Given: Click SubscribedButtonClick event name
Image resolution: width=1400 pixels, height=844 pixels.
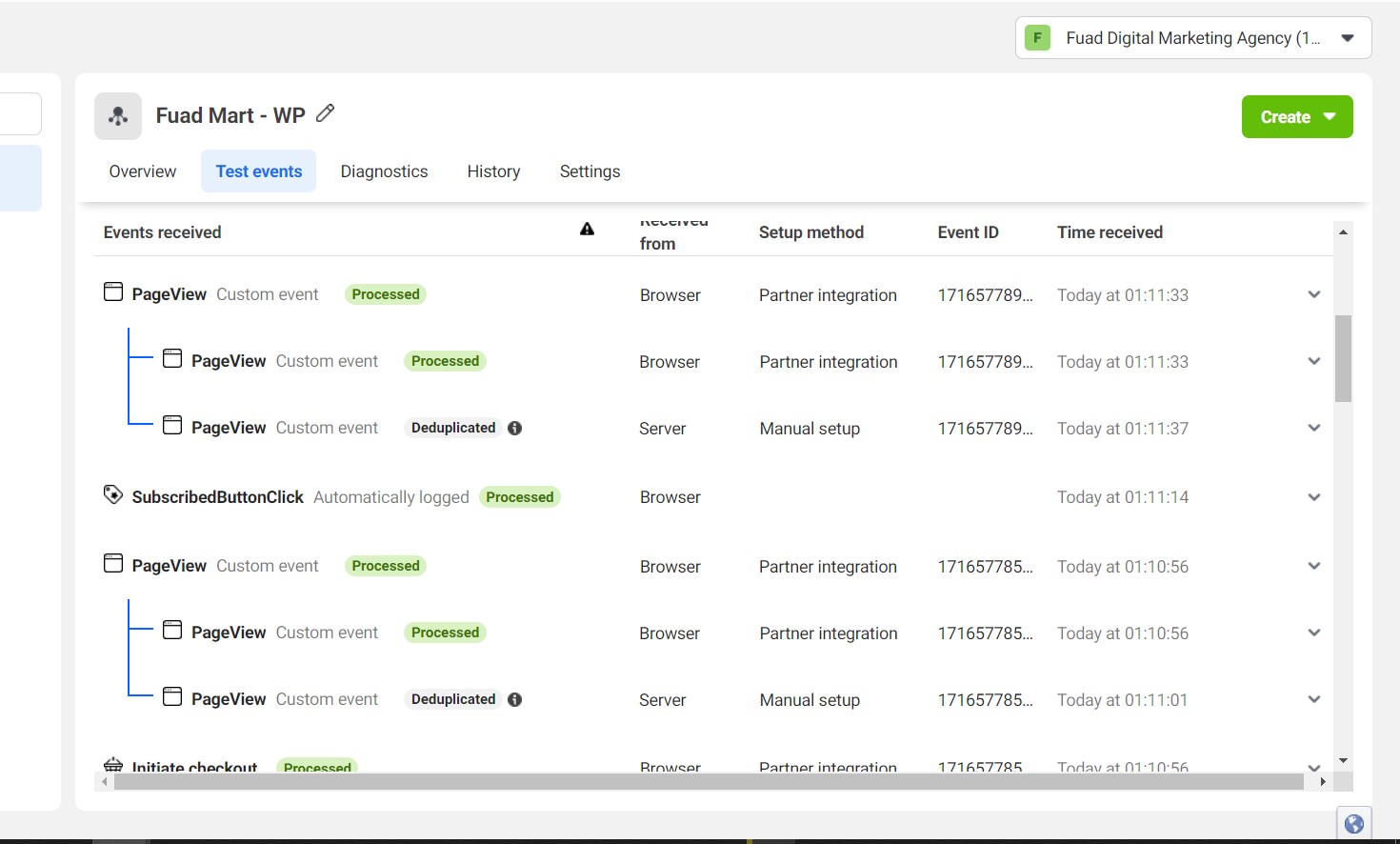Looking at the screenshot, I should [x=218, y=497].
